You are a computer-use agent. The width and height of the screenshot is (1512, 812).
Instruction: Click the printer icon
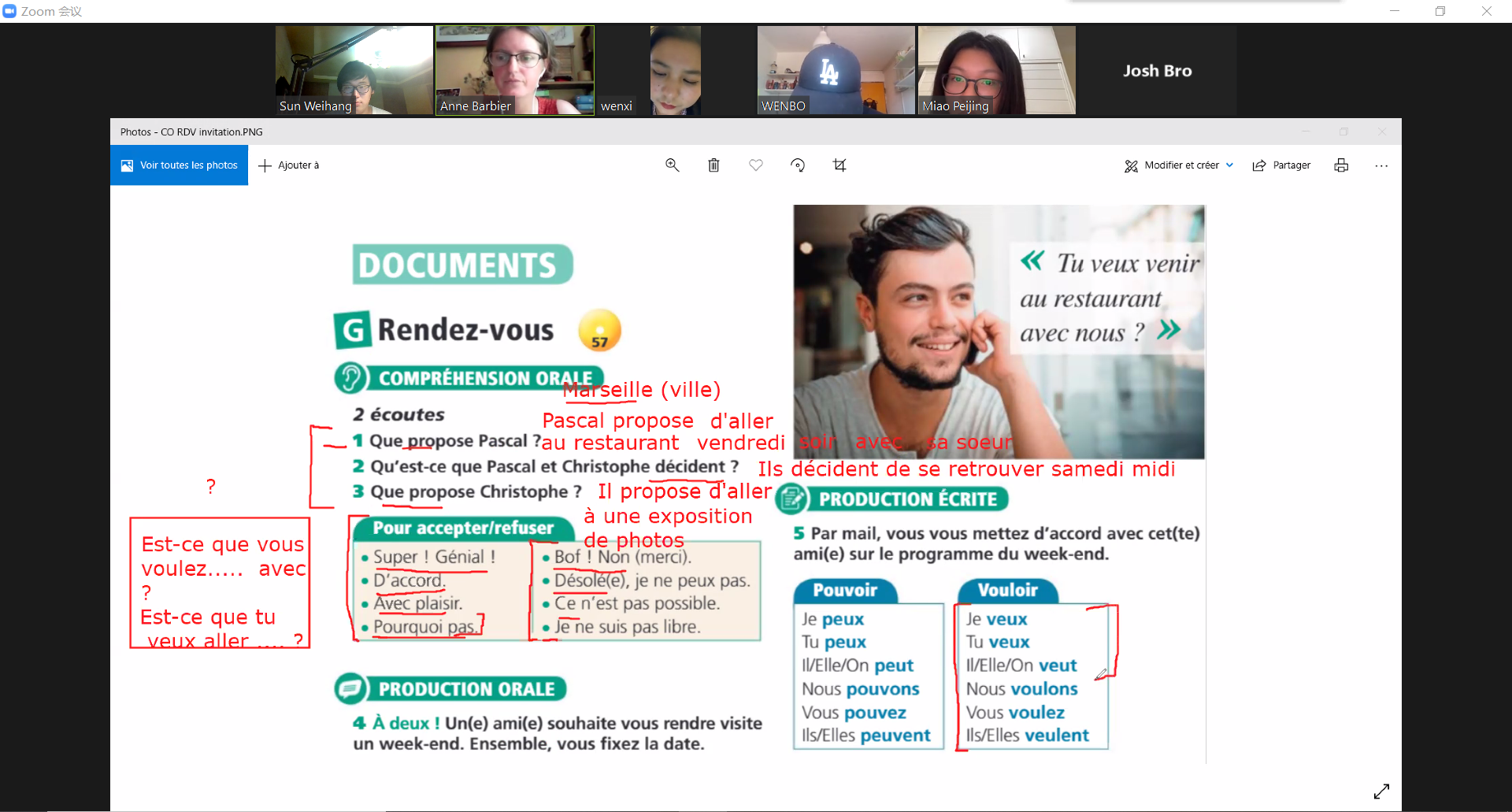(1341, 165)
